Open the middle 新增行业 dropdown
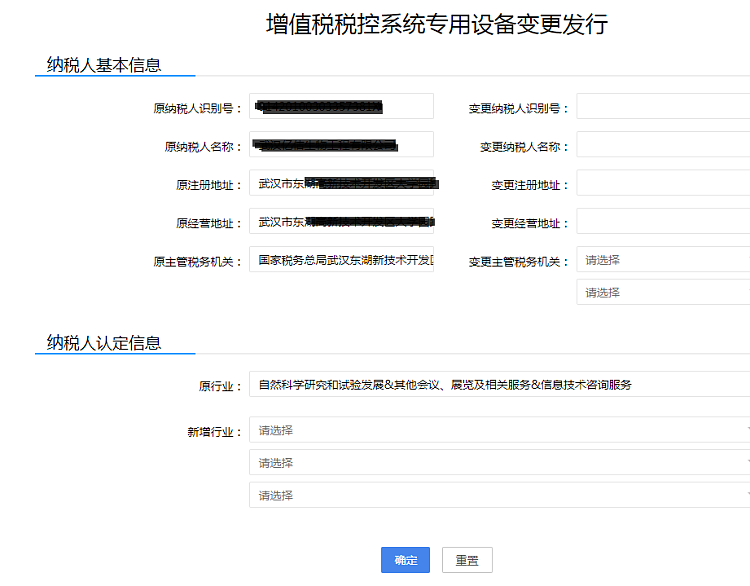The width and height of the screenshot is (750, 586). click(x=499, y=462)
